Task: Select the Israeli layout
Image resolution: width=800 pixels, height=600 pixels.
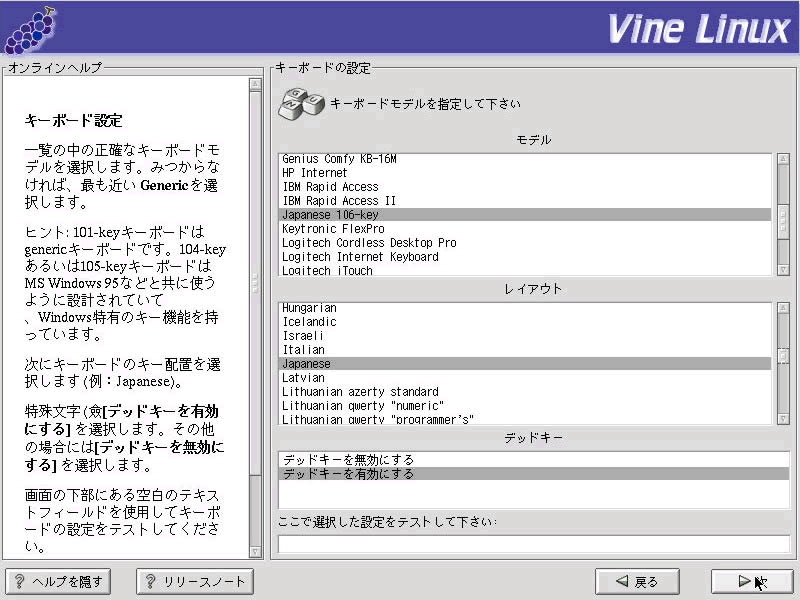Action: (524, 336)
